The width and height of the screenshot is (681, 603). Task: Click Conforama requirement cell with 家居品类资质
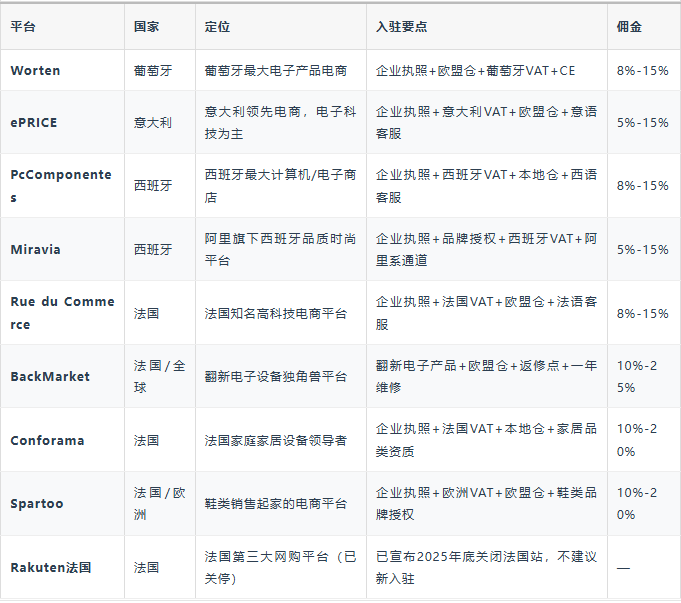click(x=486, y=440)
